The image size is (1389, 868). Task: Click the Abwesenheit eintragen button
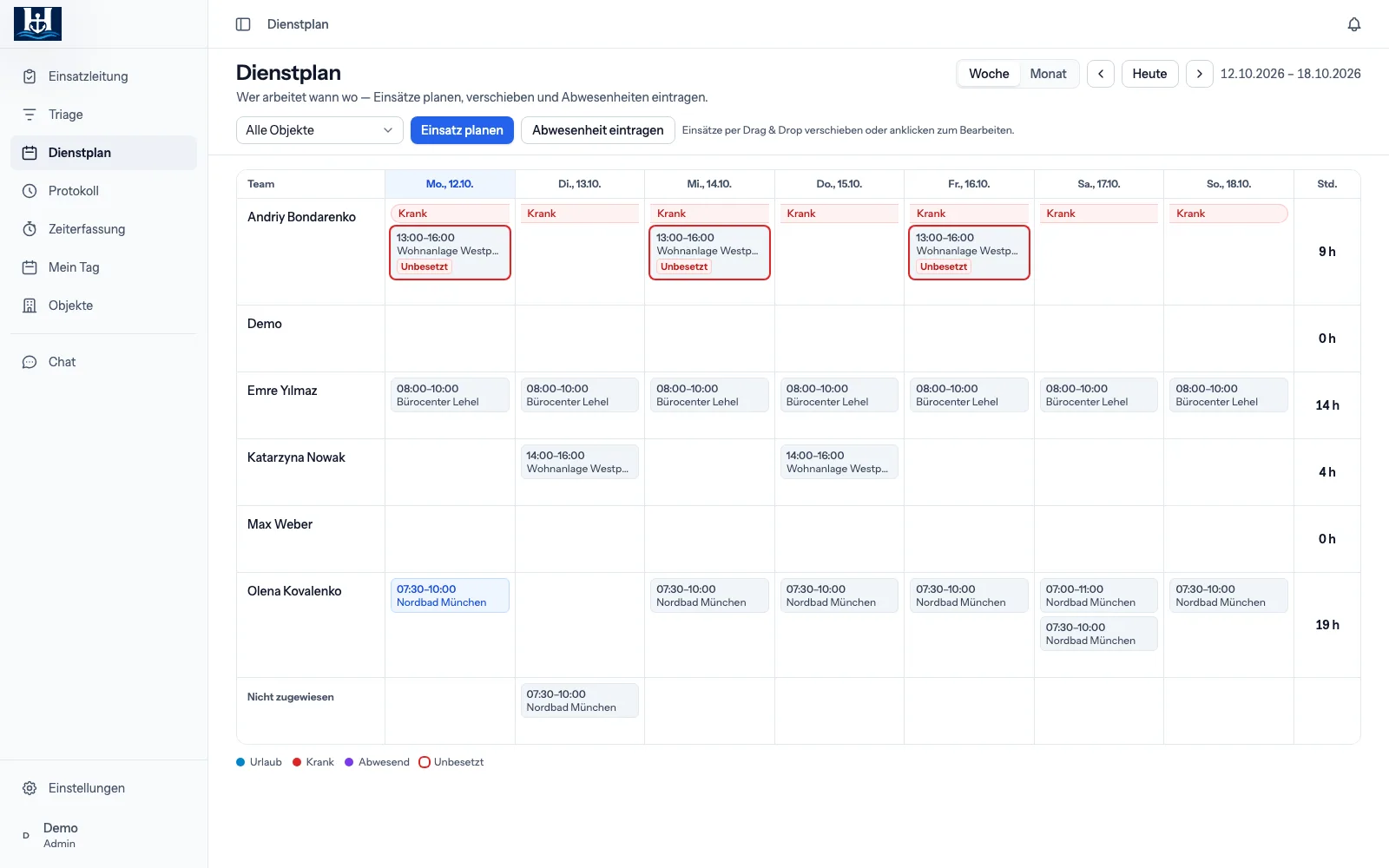click(x=597, y=130)
